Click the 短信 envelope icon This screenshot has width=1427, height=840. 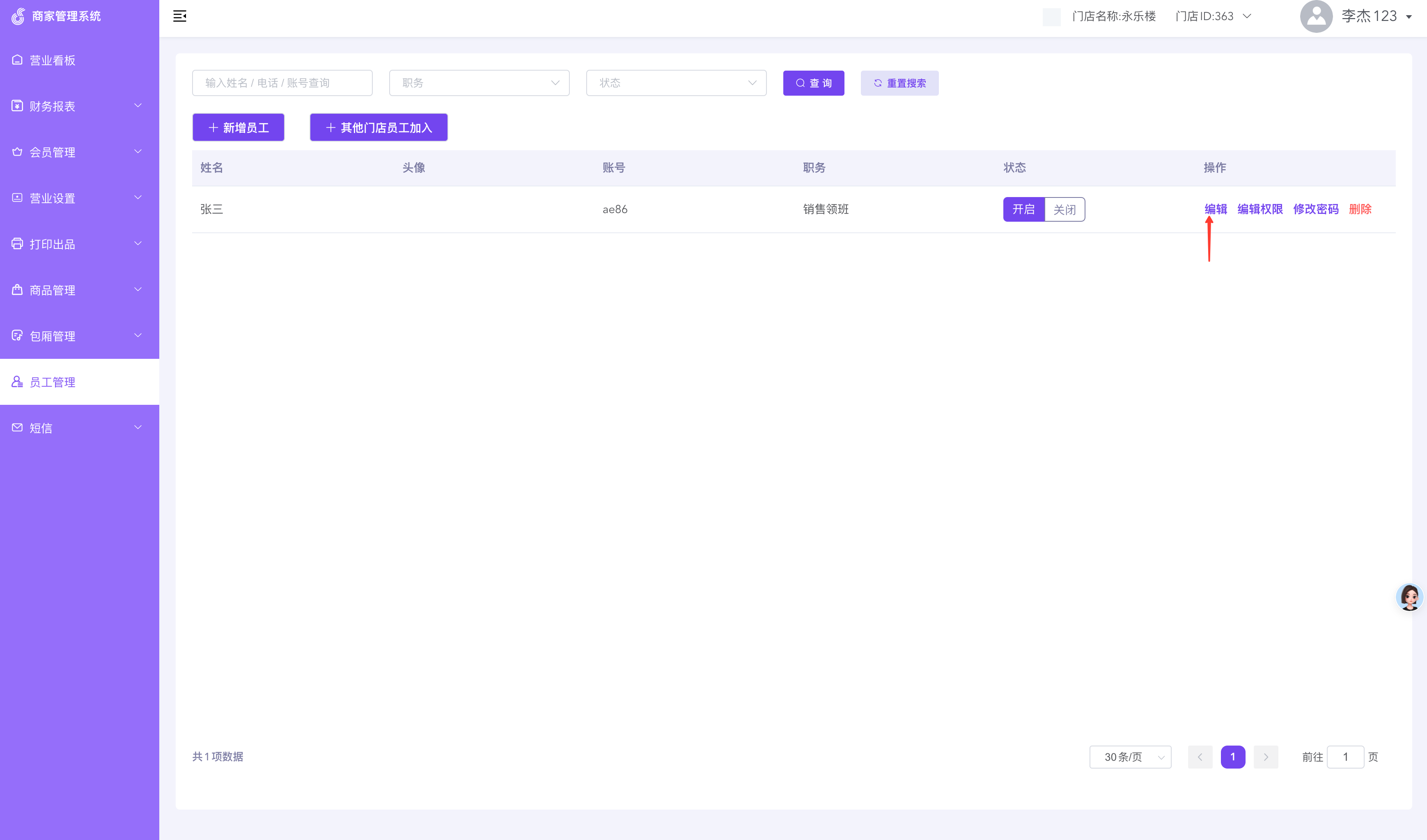(x=17, y=428)
